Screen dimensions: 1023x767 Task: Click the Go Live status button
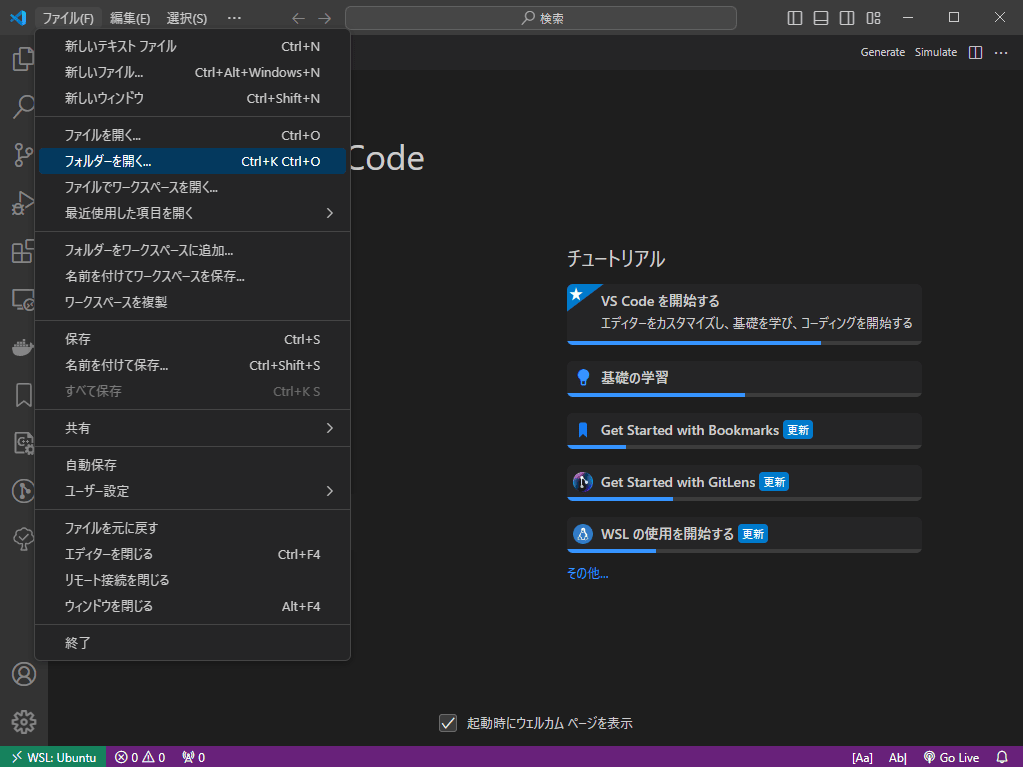point(951,757)
